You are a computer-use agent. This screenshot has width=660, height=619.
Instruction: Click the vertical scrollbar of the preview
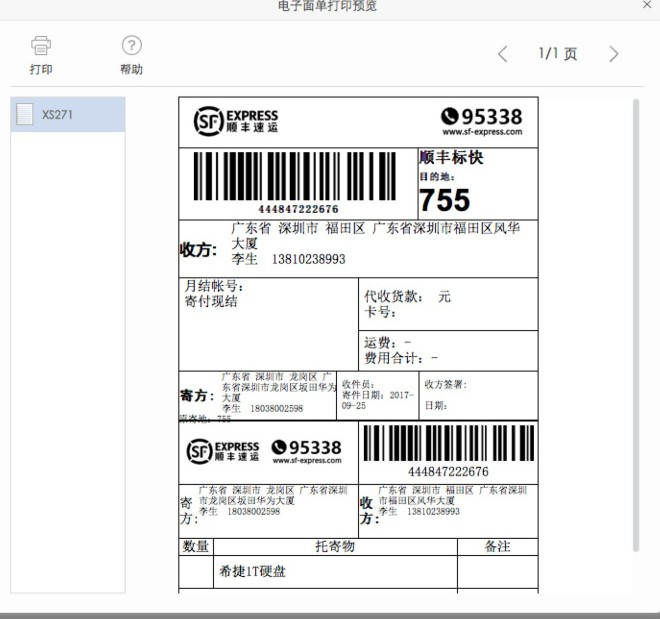point(637,320)
